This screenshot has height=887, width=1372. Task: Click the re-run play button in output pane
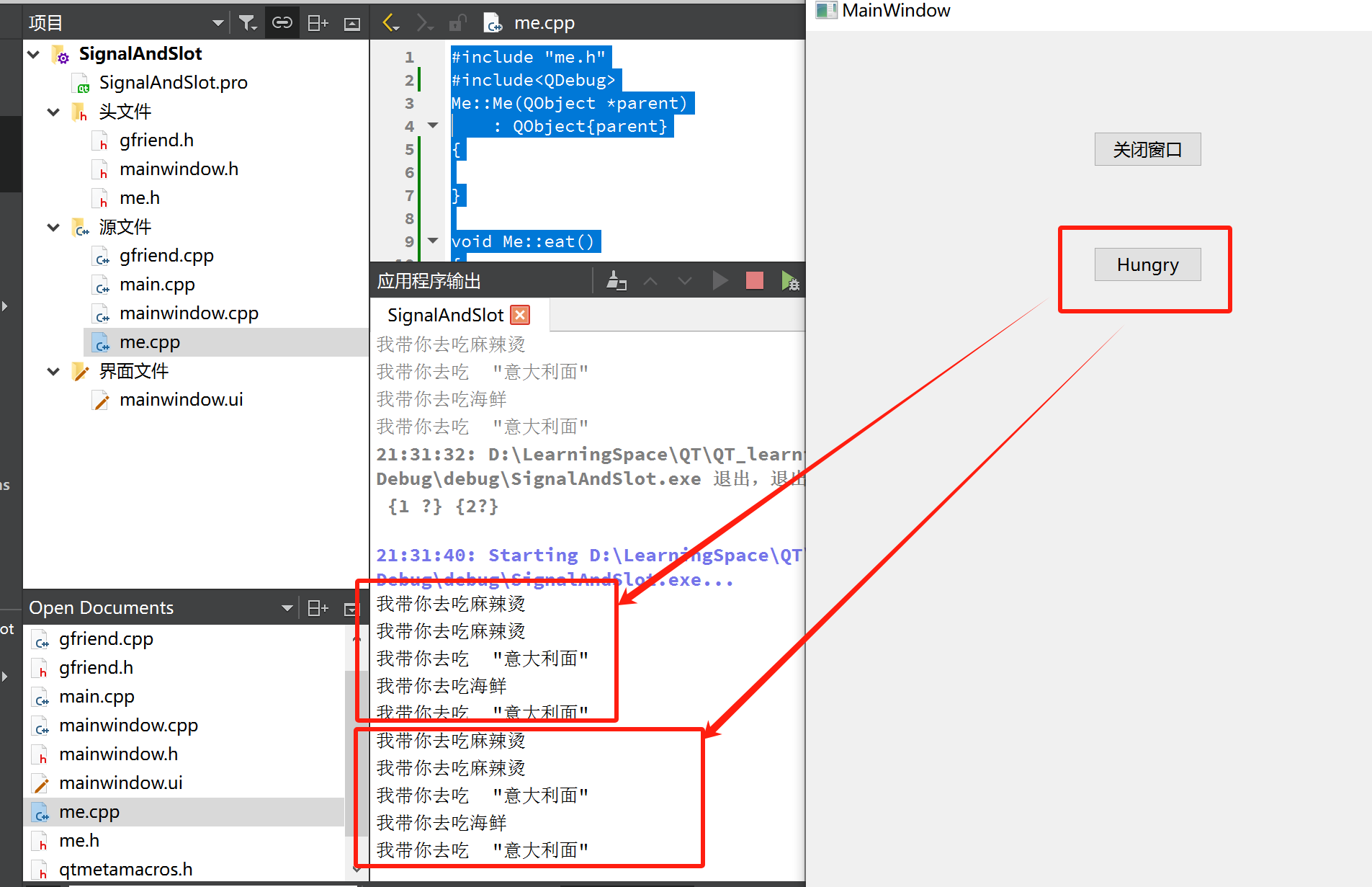(719, 280)
